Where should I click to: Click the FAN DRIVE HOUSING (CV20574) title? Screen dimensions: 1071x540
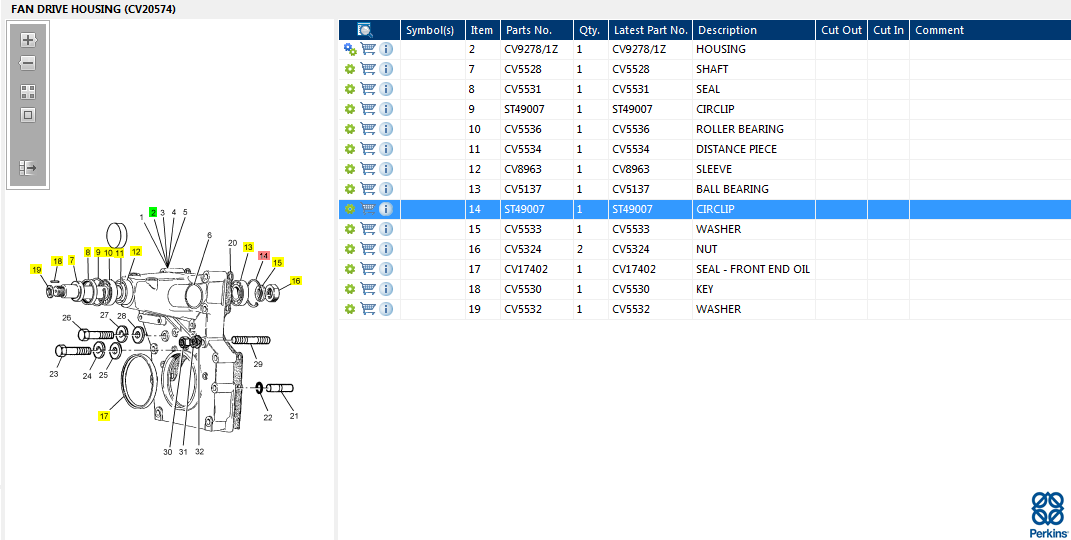point(94,10)
